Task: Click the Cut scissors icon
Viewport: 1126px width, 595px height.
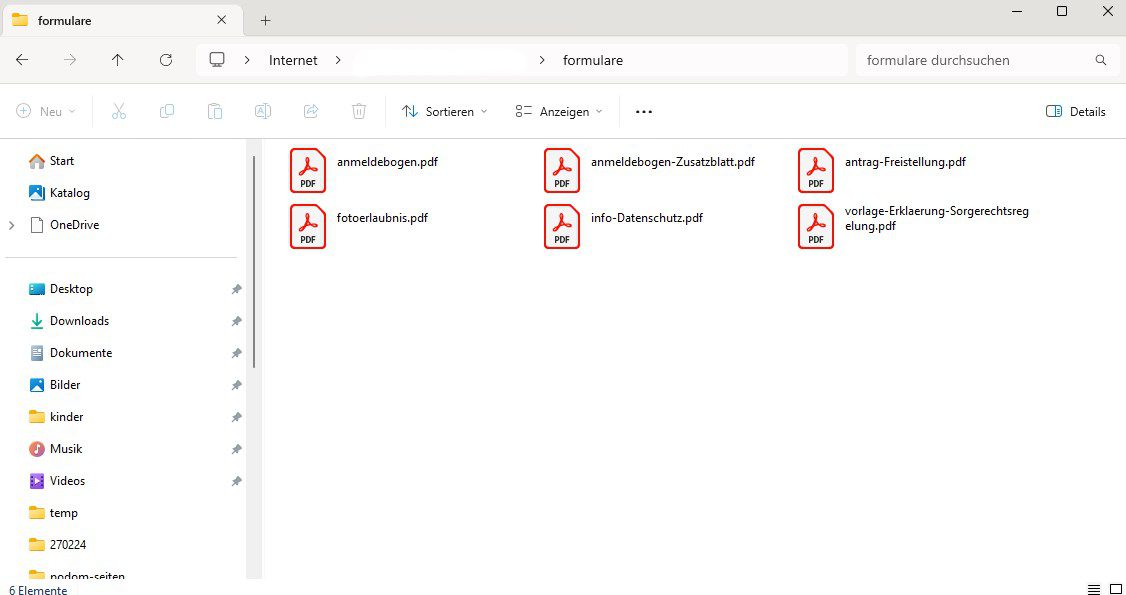Action: [119, 111]
